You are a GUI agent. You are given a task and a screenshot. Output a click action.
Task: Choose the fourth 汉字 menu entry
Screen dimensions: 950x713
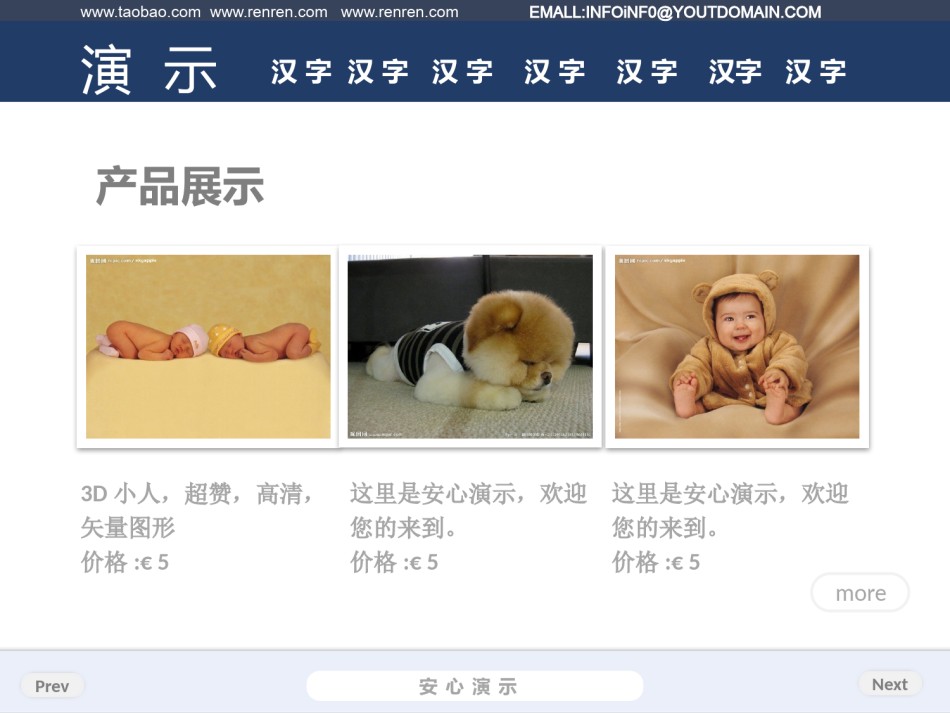click(554, 71)
